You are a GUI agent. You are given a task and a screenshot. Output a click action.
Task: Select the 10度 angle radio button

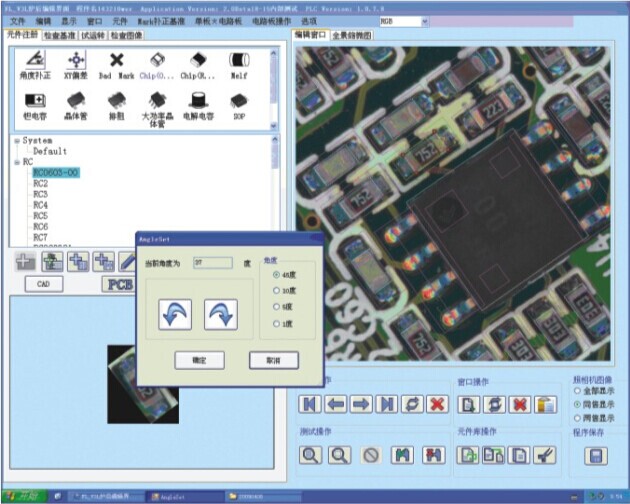coord(276,290)
